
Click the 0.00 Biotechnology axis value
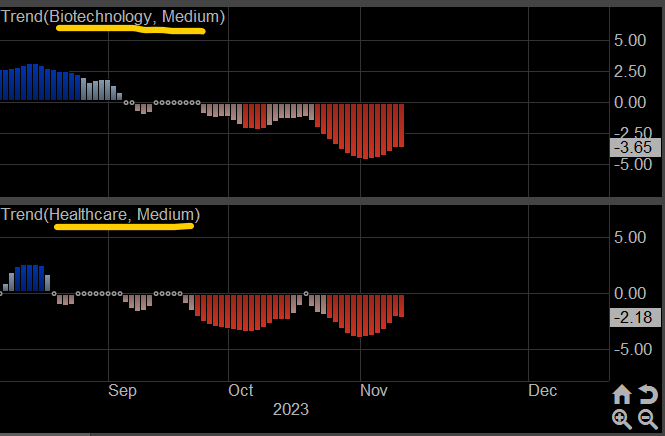pyautogui.click(x=630, y=103)
